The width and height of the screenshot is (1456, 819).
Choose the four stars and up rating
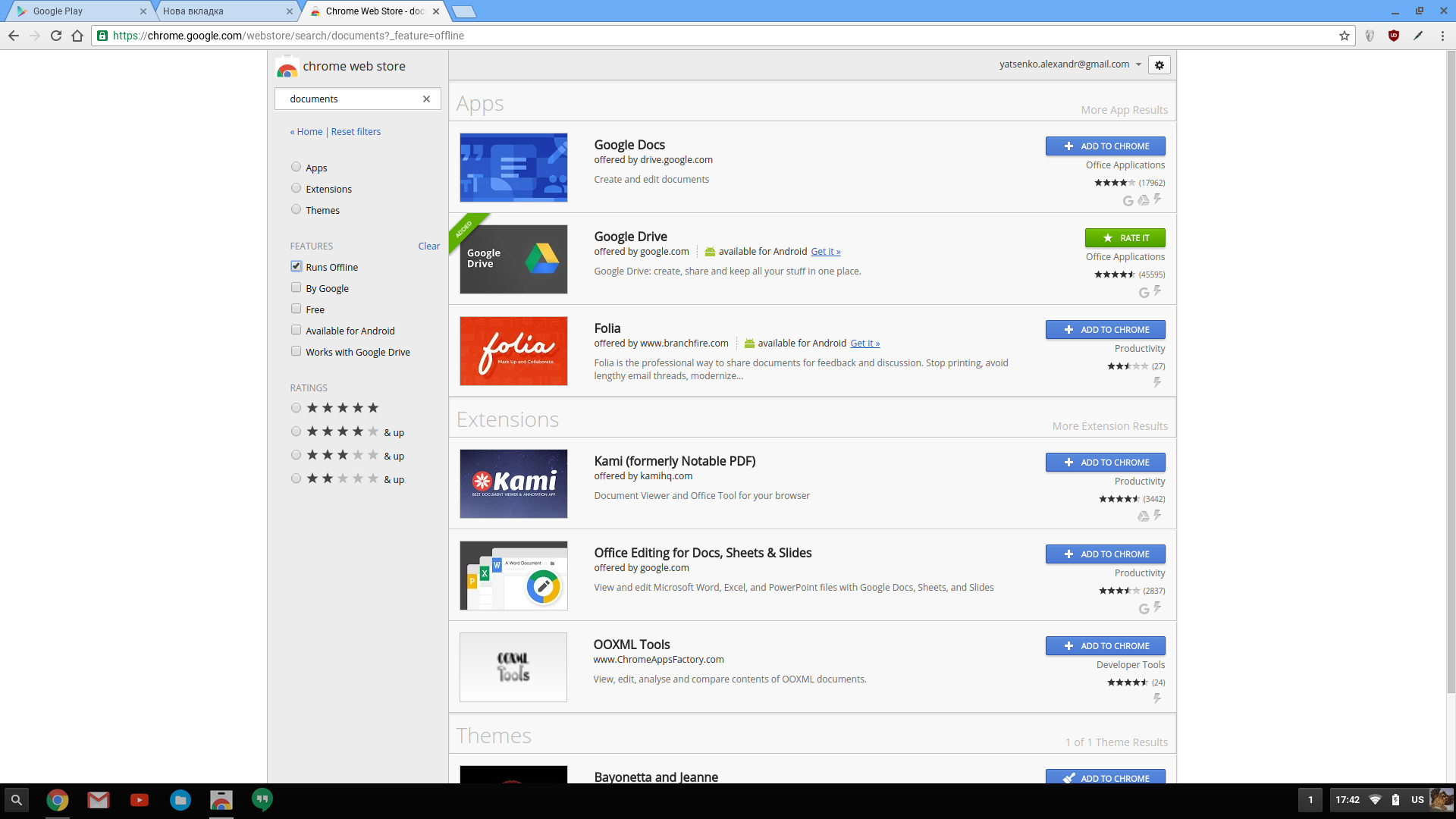coord(297,432)
